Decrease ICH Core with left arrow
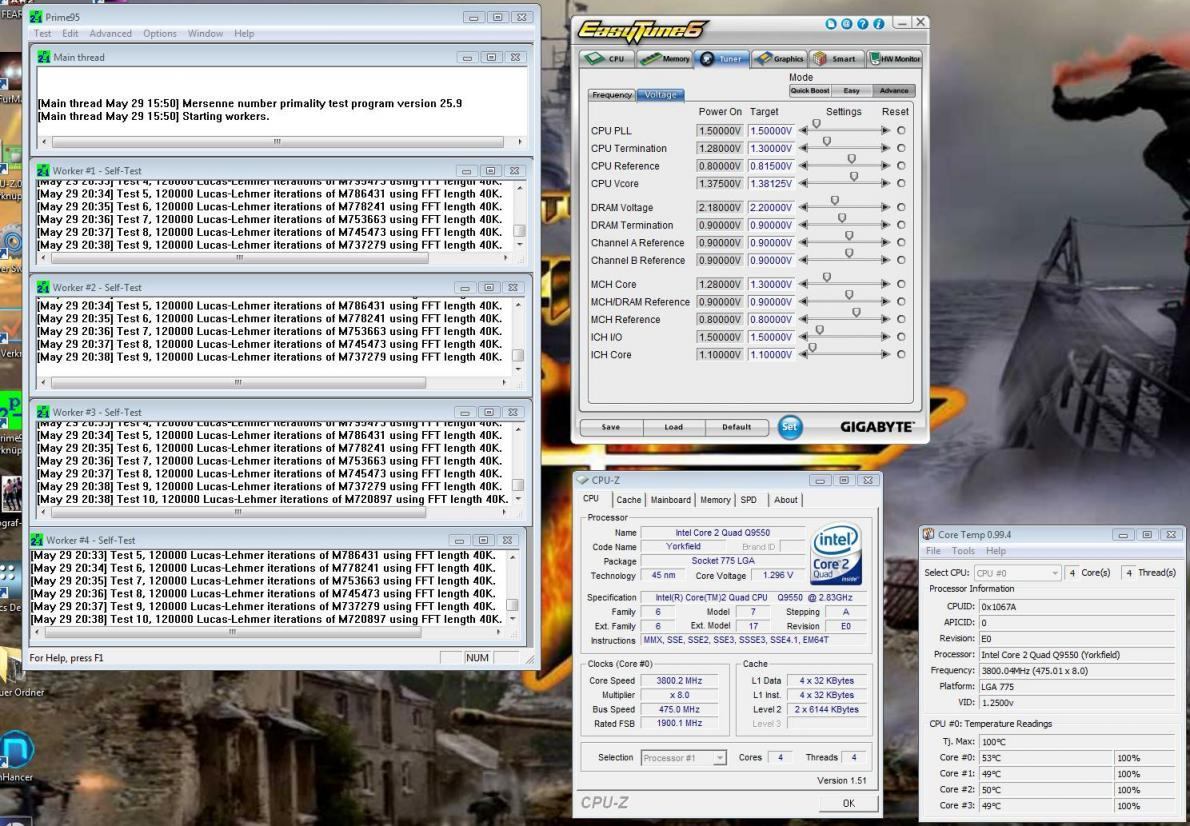 (804, 355)
